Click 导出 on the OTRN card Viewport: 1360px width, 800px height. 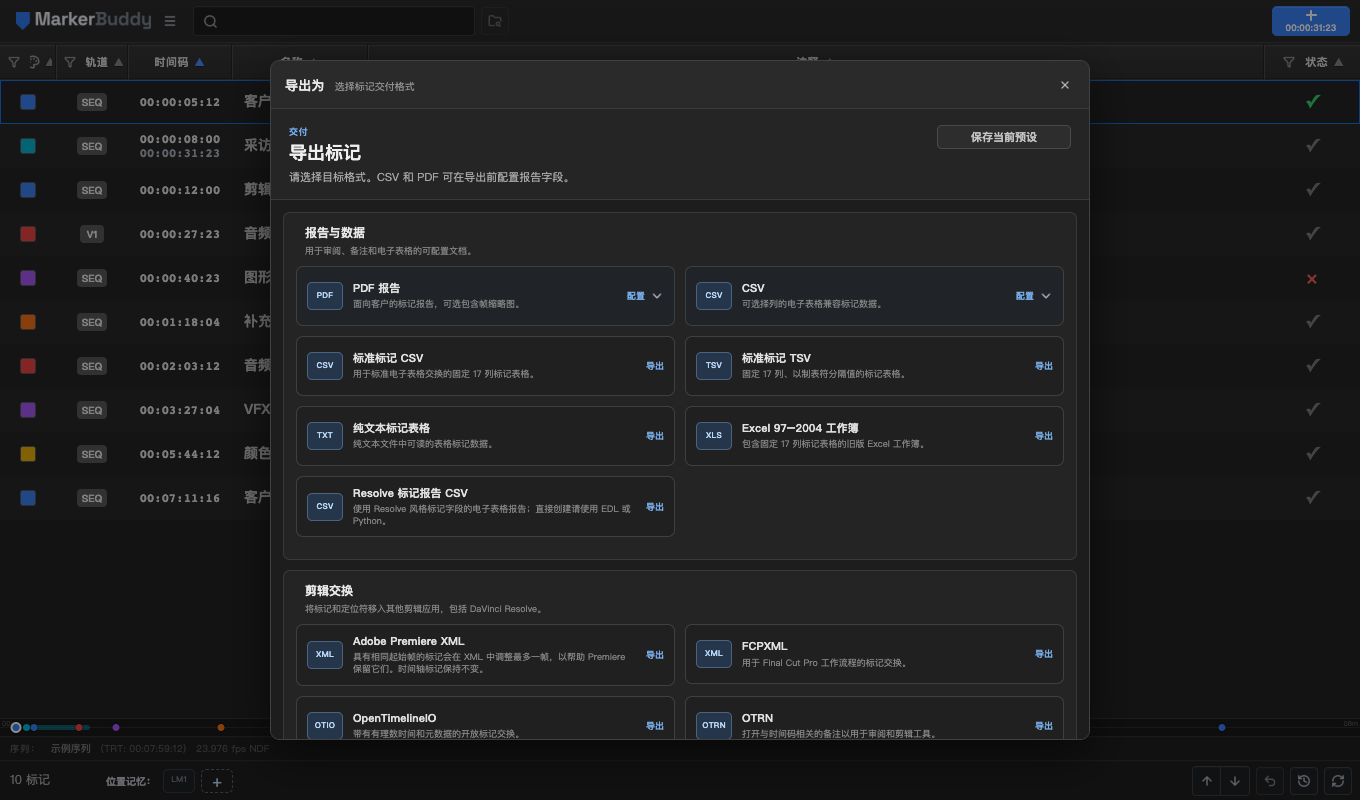tap(1044, 726)
